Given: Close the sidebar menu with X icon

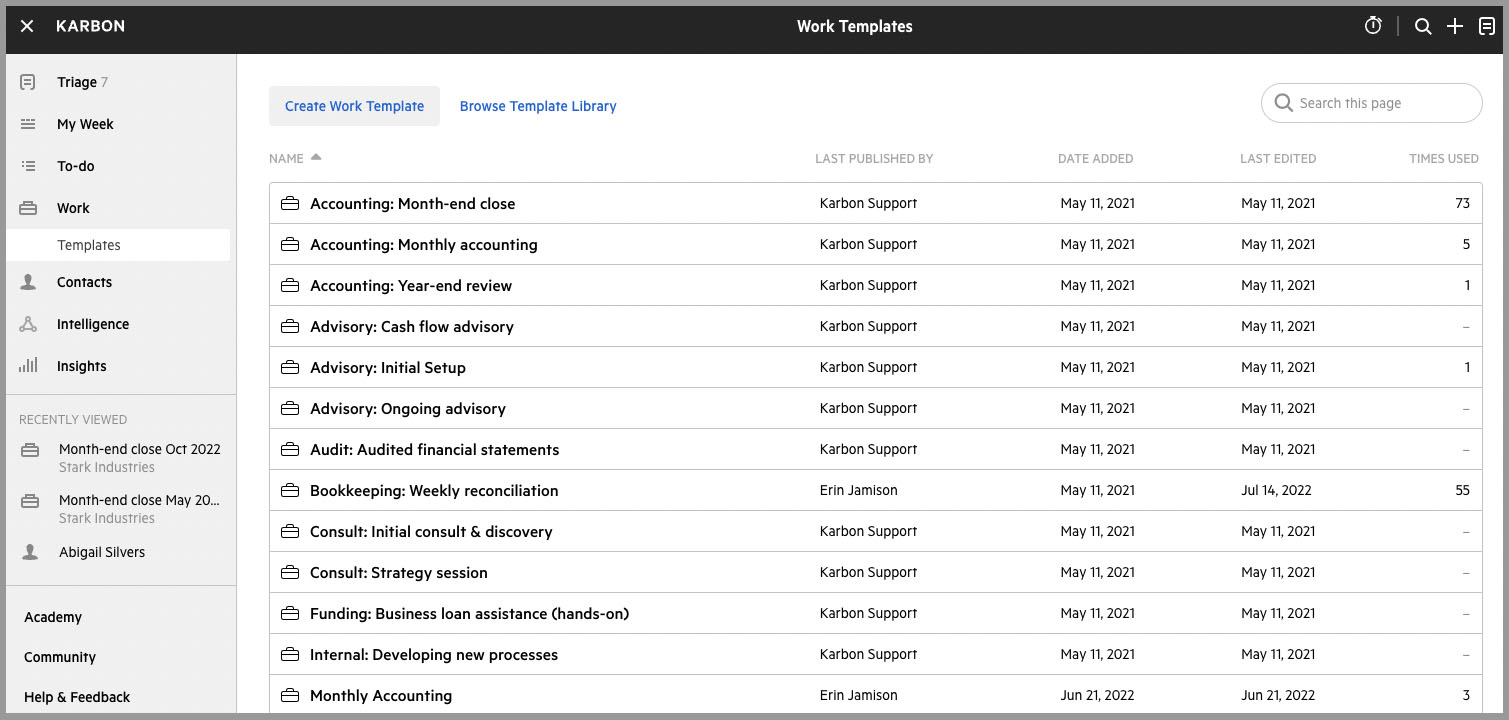Looking at the screenshot, I should [27, 26].
